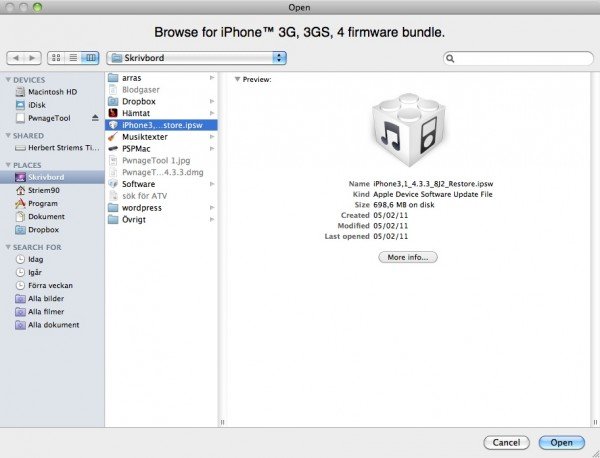Collapse the Preview disclosure triangle
This screenshot has width=600, height=458.
pos(237,79)
